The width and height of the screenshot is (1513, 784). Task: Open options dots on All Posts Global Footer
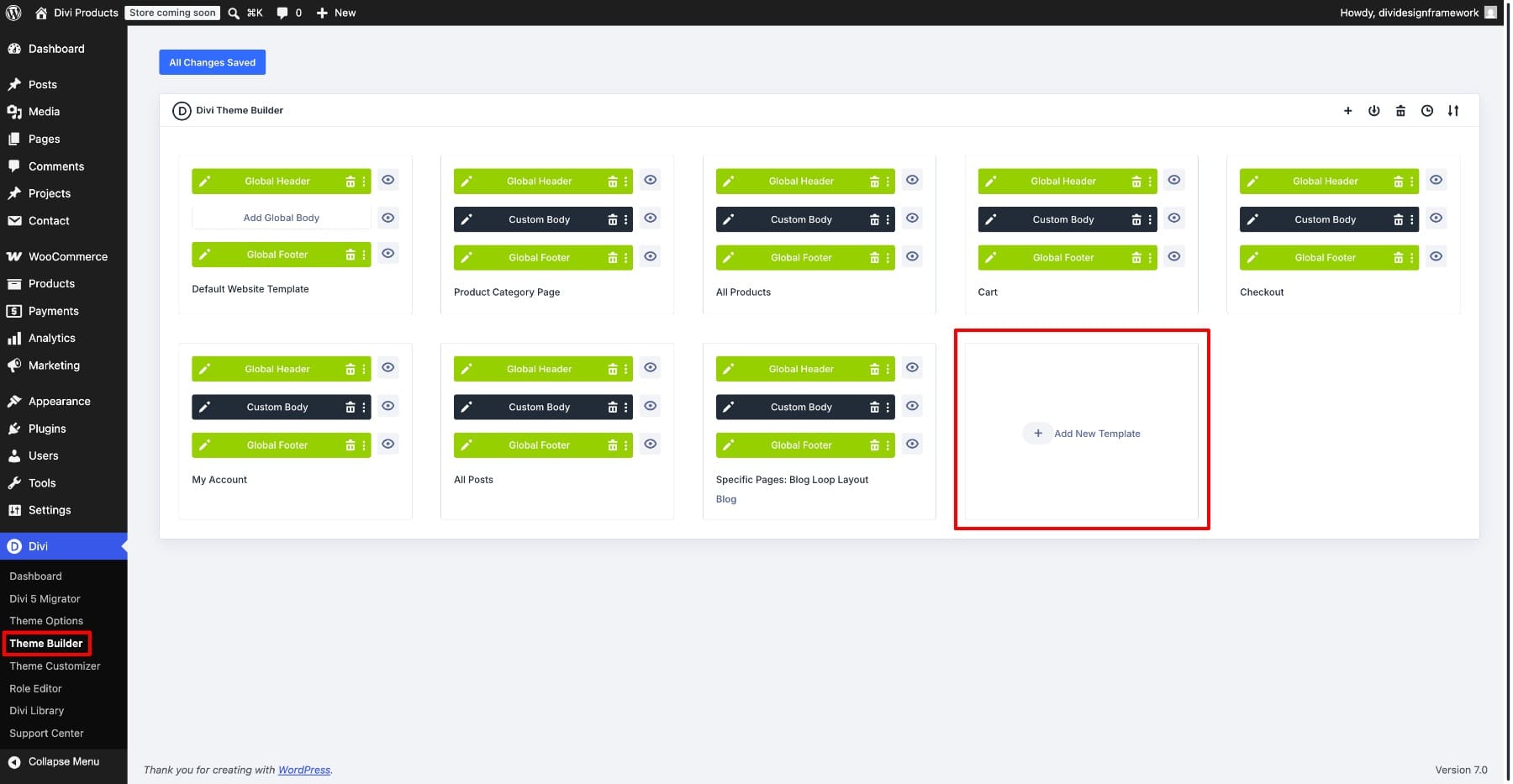pos(625,445)
